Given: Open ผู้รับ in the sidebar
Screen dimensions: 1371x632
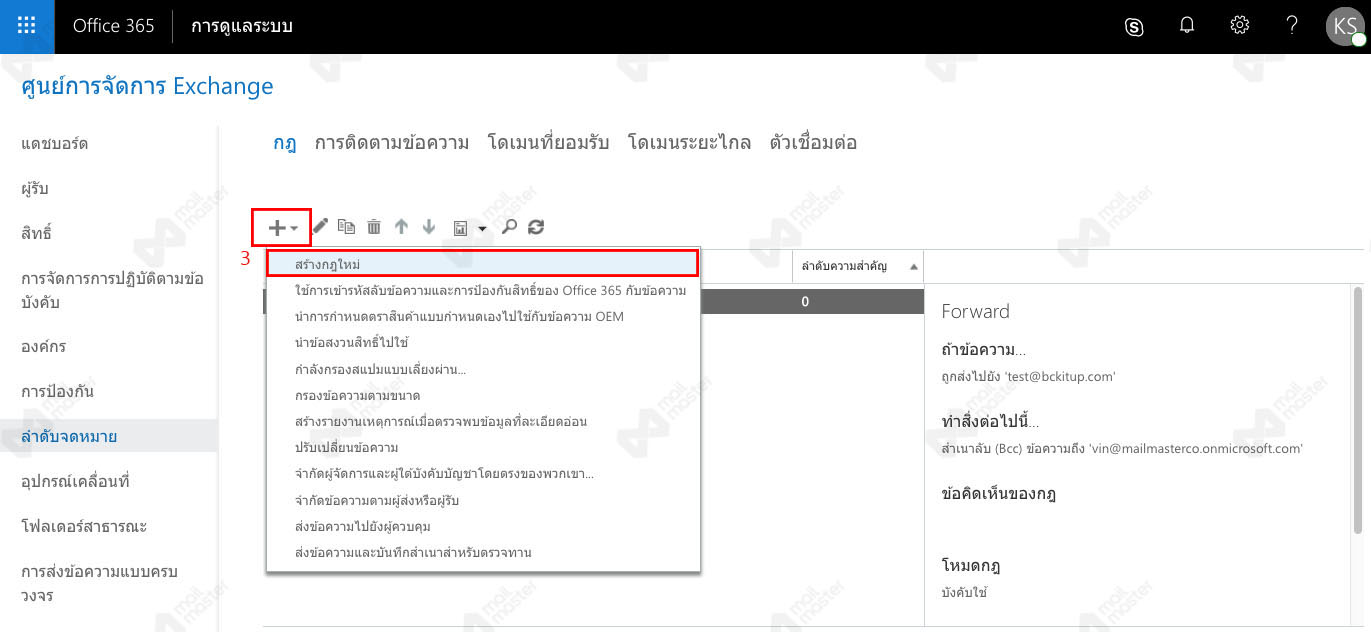Looking at the screenshot, I should [x=35, y=189].
